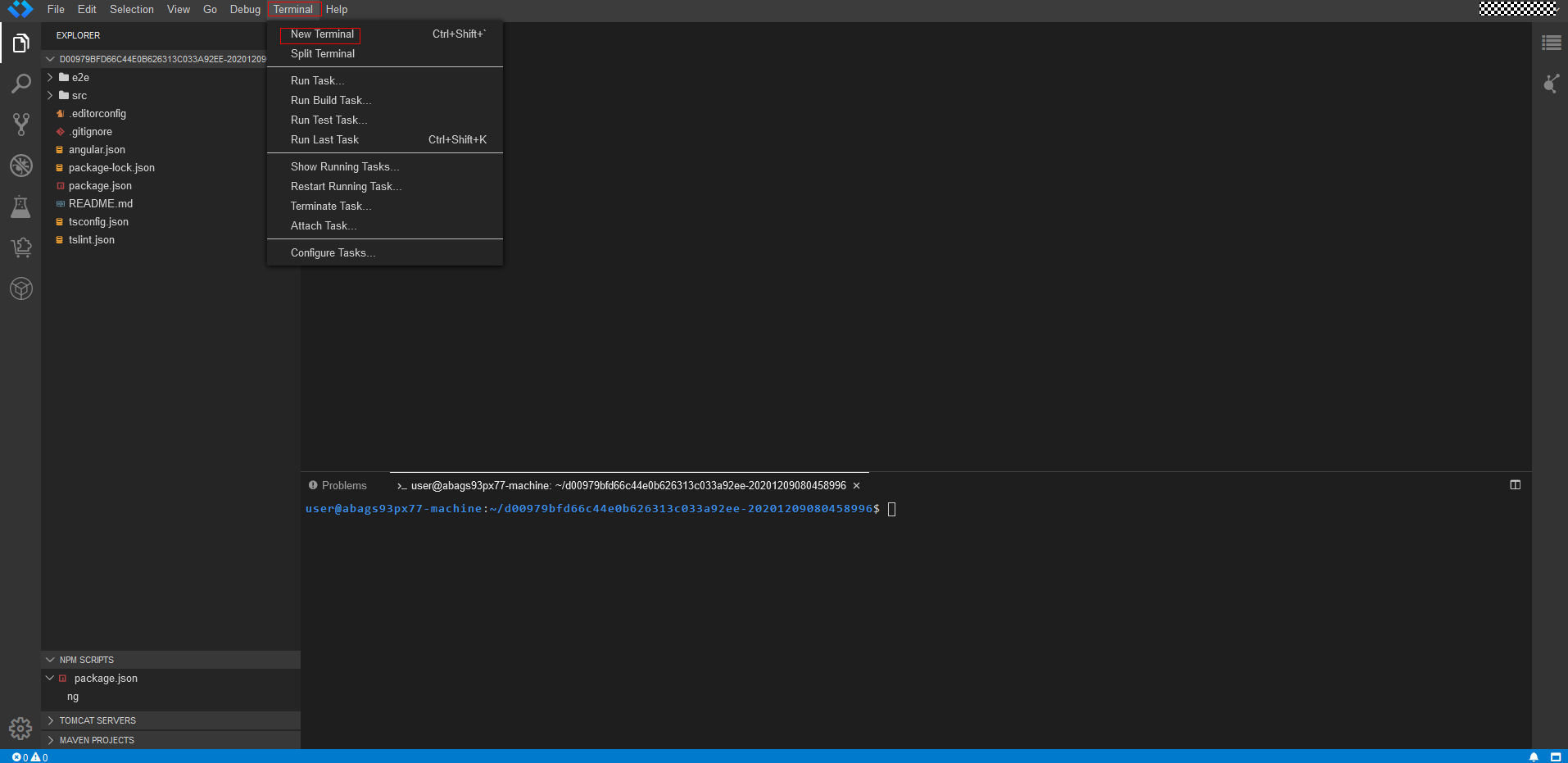Screen dimensions: 1568x763
Task: Open the settings gear at bottom left
Action: click(x=20, y=728)
